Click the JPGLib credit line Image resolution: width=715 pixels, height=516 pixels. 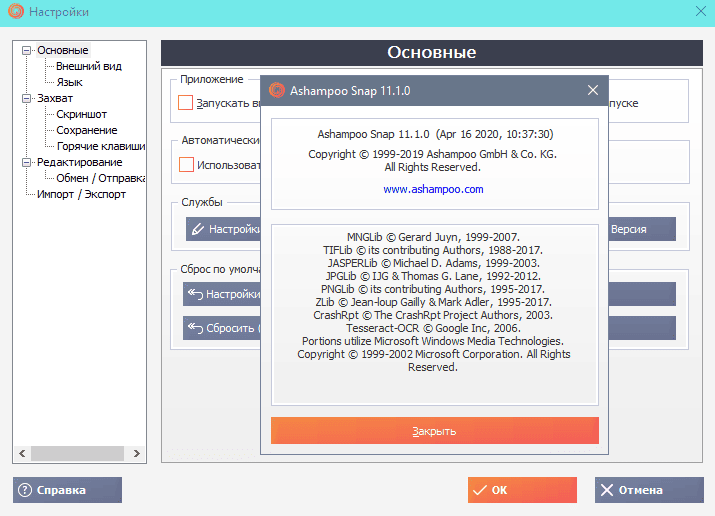coord(433,276)
